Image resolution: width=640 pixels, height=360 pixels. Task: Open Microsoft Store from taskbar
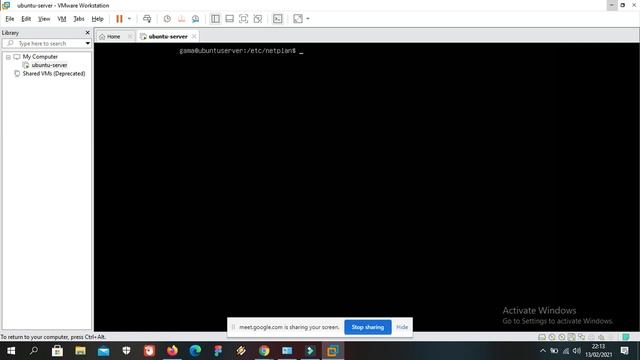57,351
